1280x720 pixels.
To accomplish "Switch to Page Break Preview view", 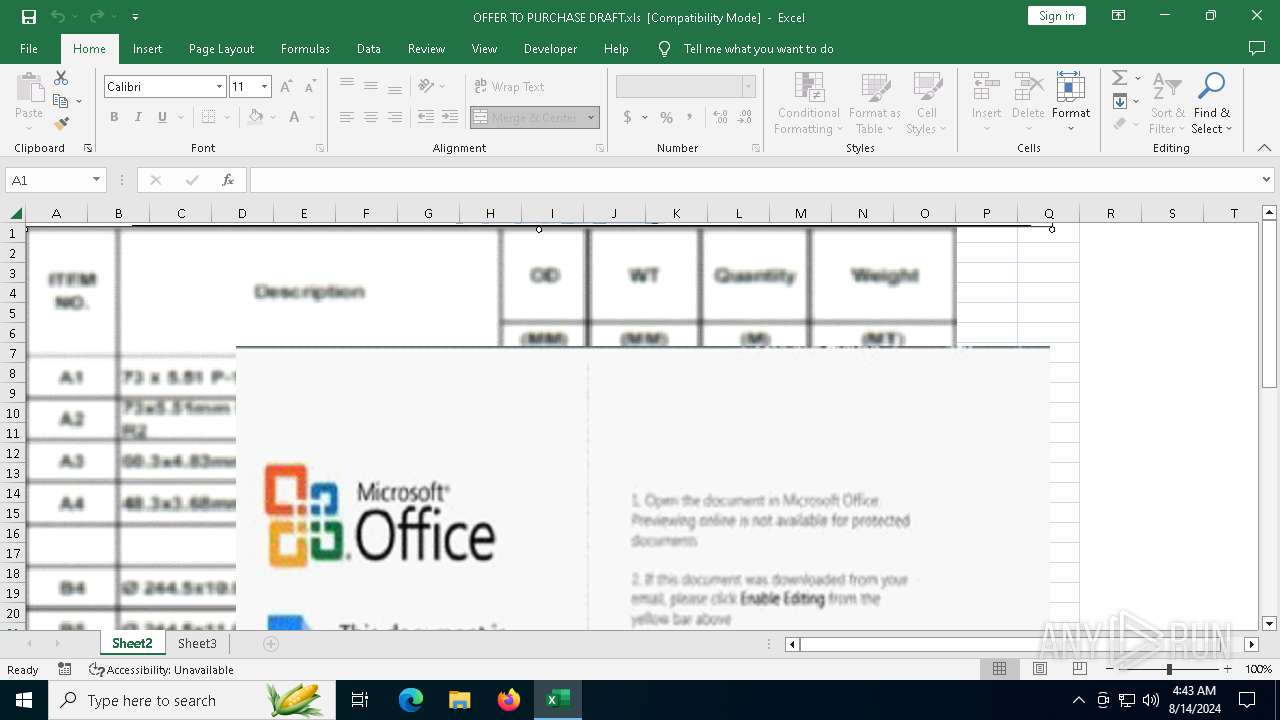I will 1079,669.
